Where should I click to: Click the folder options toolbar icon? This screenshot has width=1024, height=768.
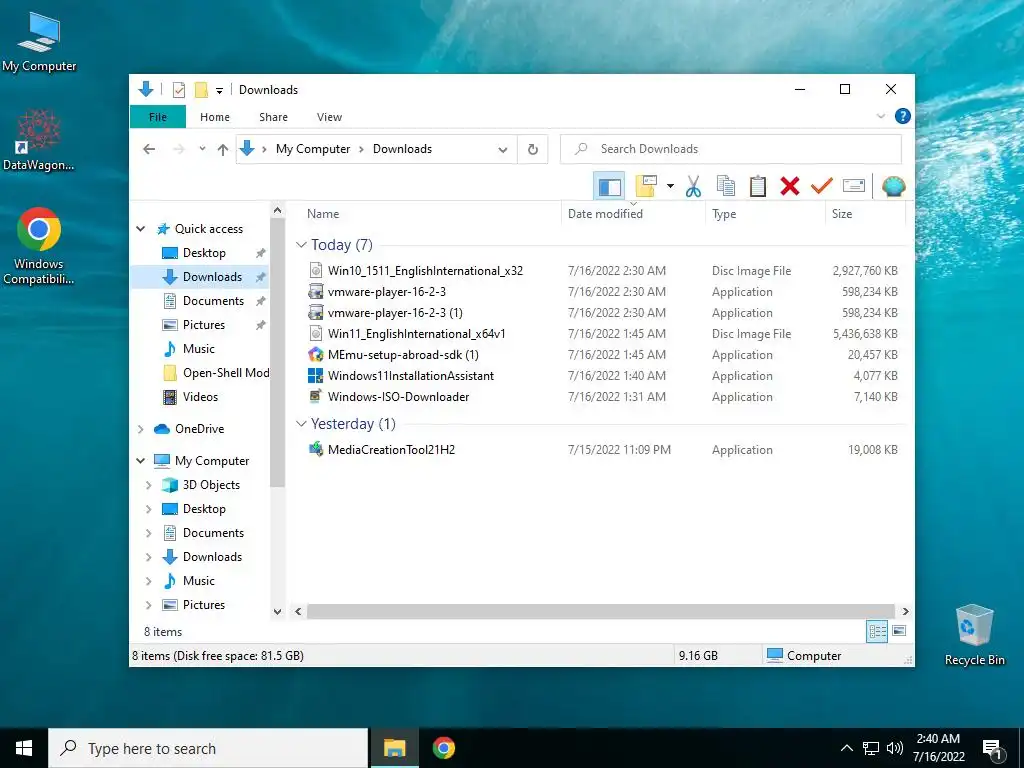pos(646,187)
